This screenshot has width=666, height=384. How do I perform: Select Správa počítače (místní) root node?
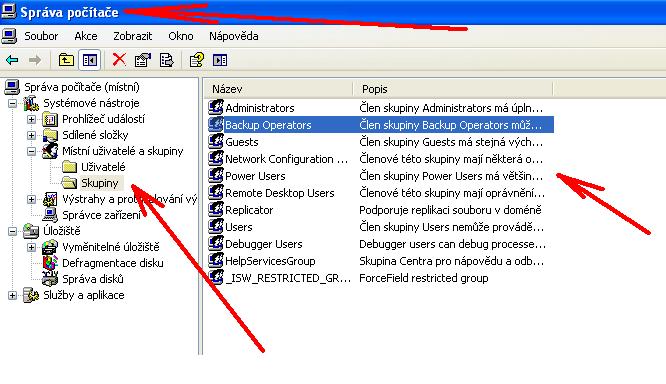point(82,87)
